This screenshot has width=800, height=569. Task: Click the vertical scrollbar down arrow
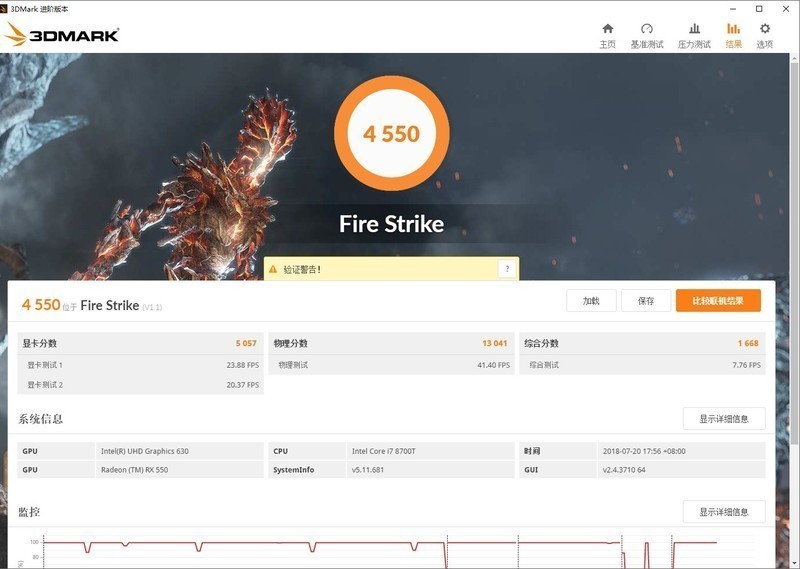click(794, 563)
